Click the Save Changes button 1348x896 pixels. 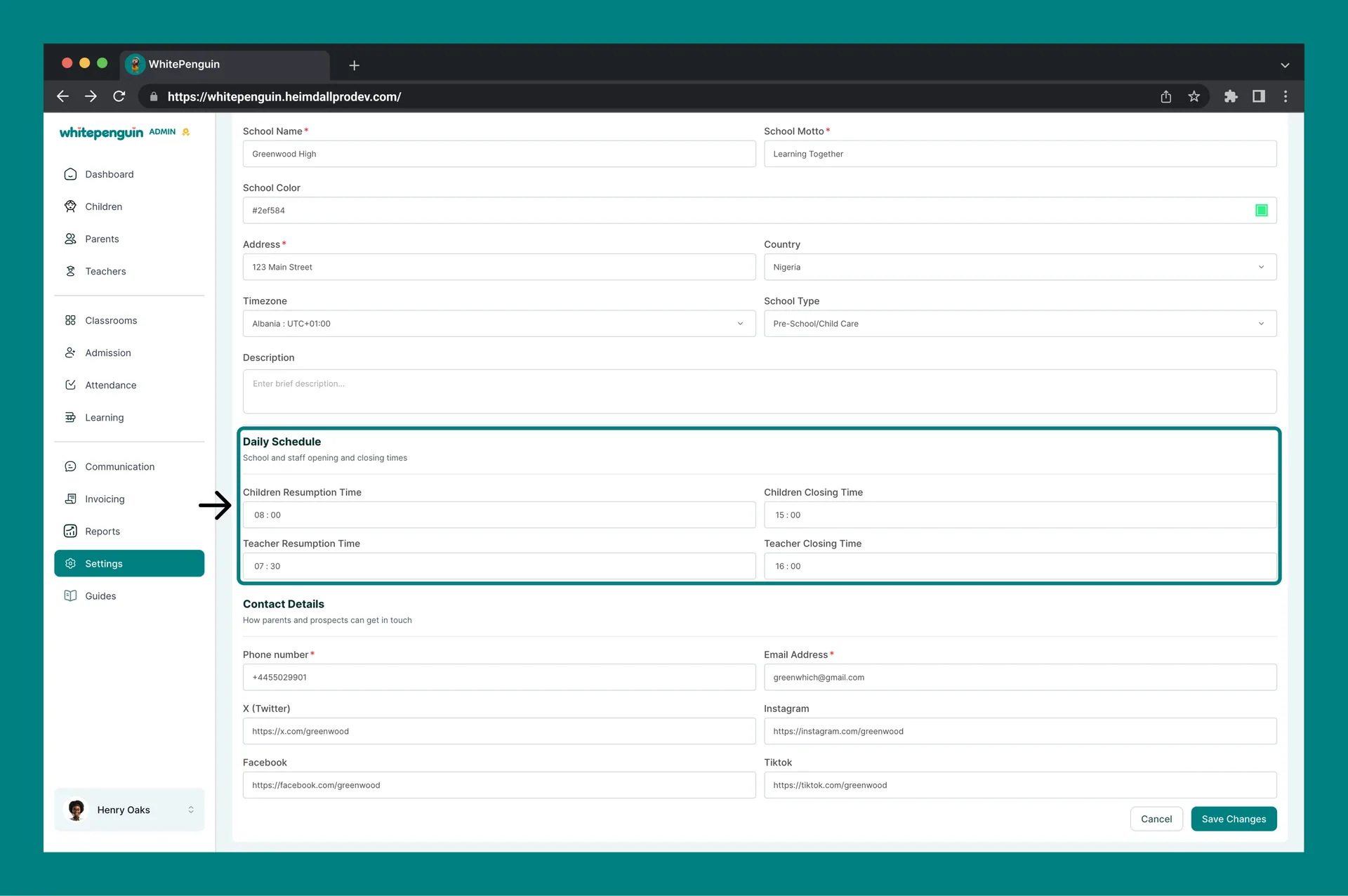pyautogui.click(x=1234, y=819)
